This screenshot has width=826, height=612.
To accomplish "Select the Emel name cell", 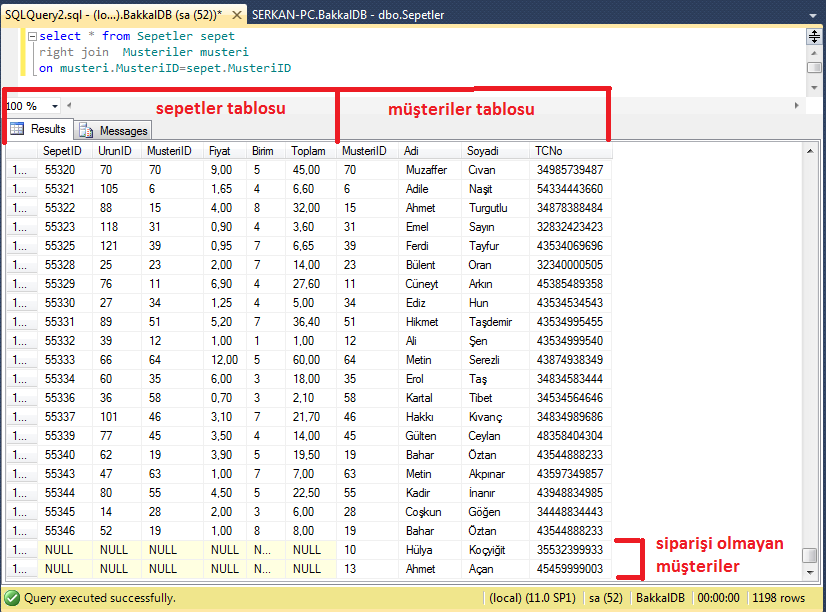I will coord(430,227).
